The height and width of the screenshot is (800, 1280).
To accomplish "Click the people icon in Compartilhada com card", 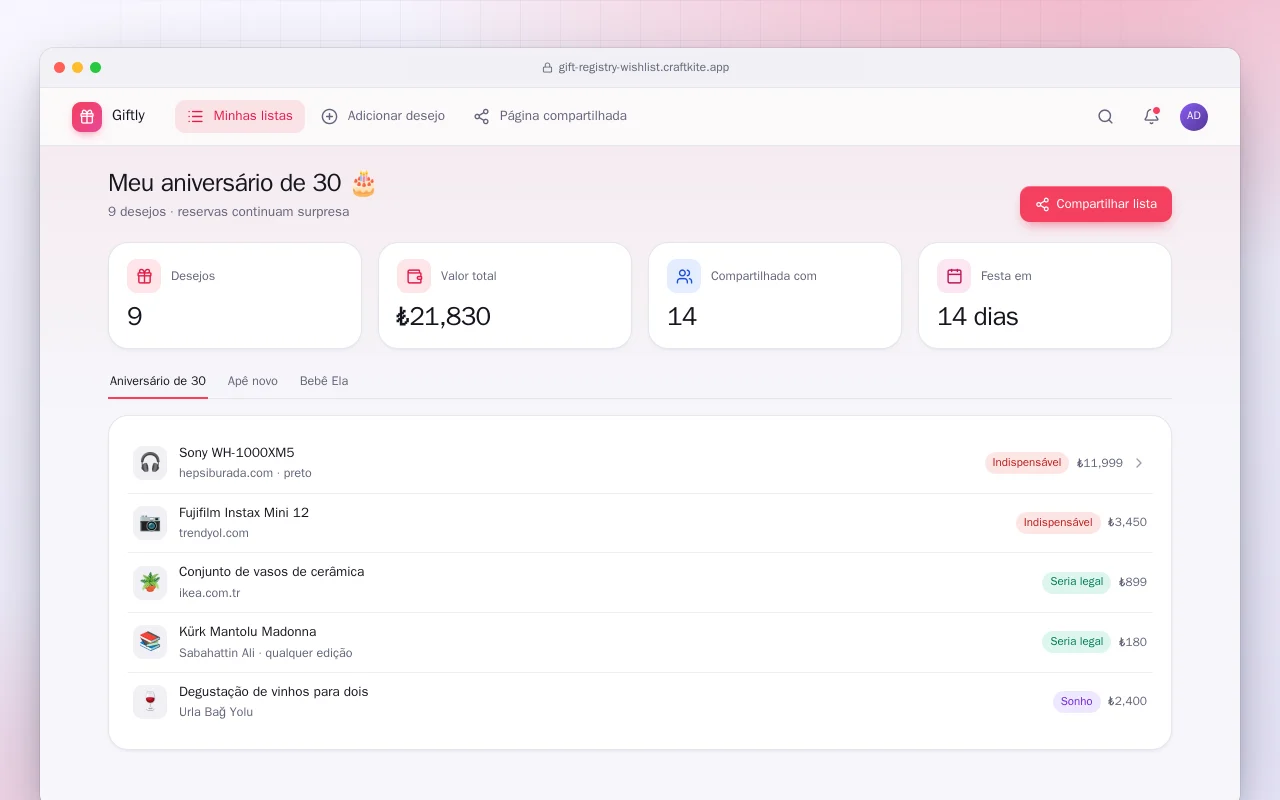I will point(684,276).
